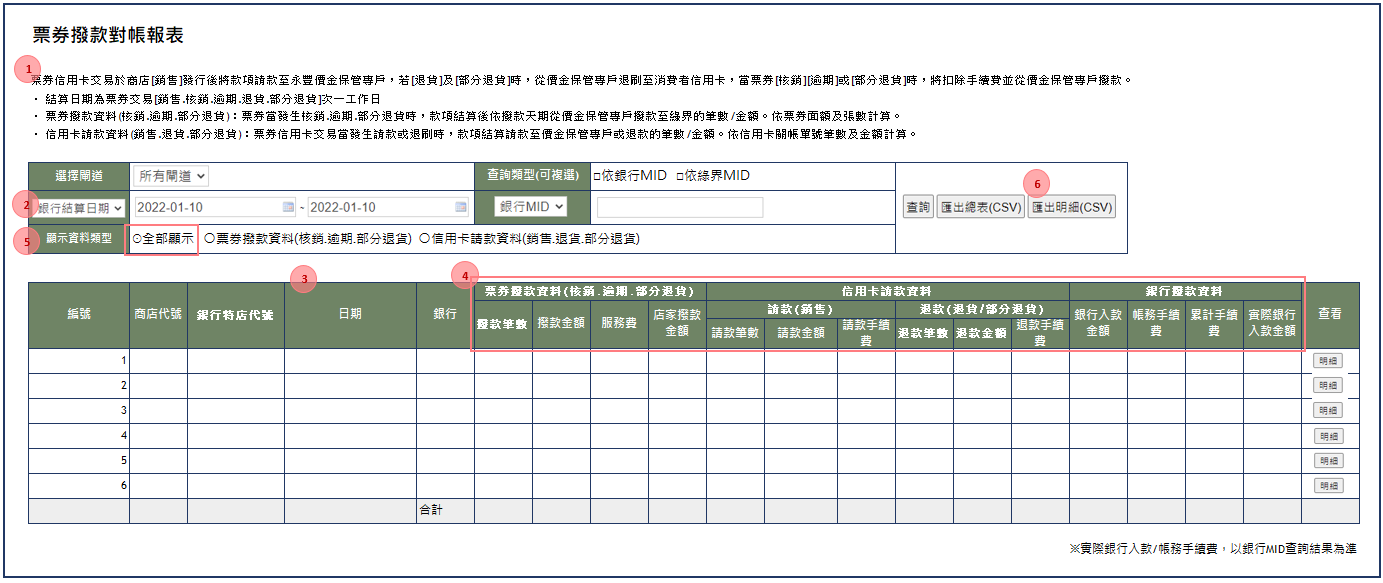The height and width of the screenshot is (583, 1383).
Task: Open the end date calendar picker
Action: point(459,205)
